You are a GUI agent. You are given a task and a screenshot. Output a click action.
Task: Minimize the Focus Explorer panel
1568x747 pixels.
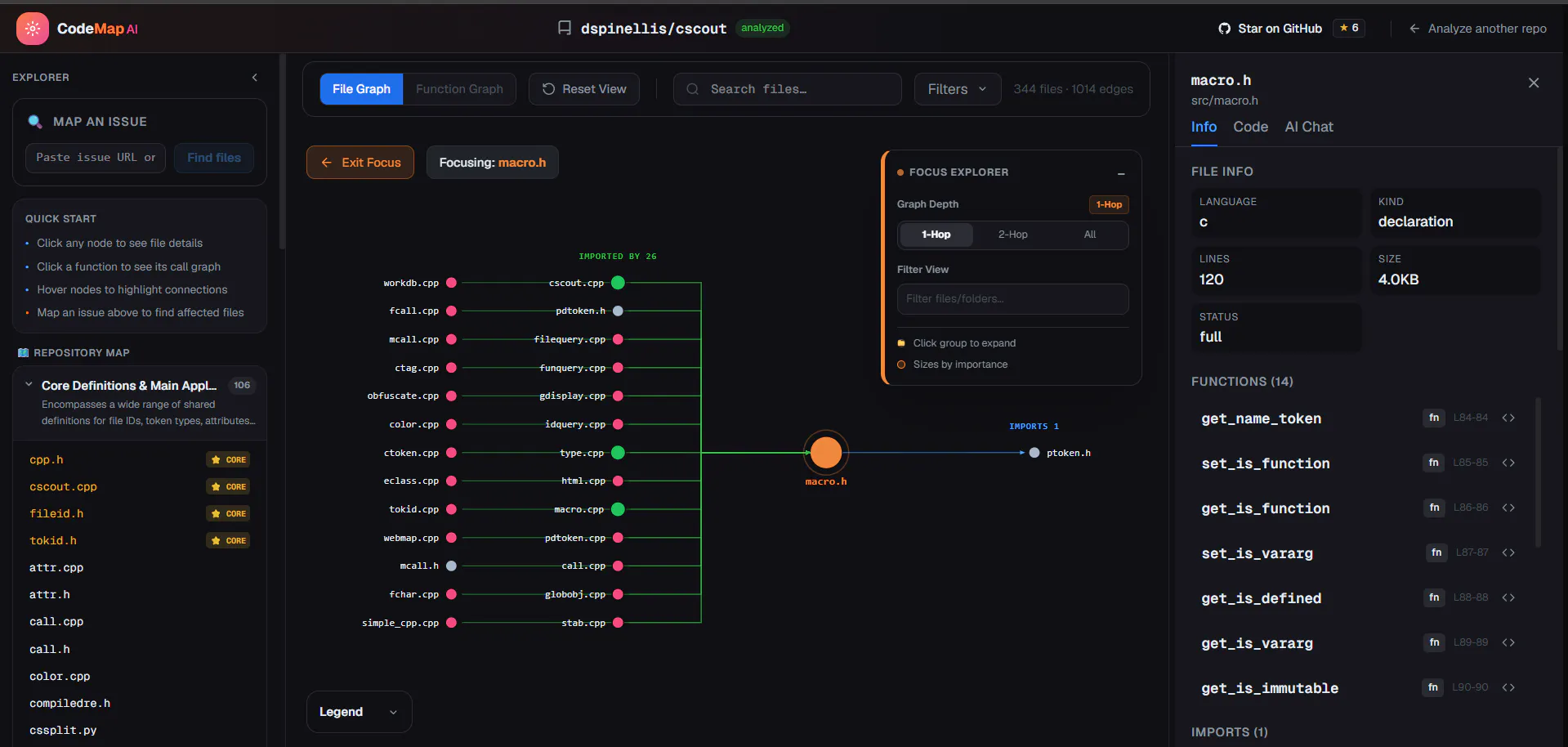[1121, 173]
